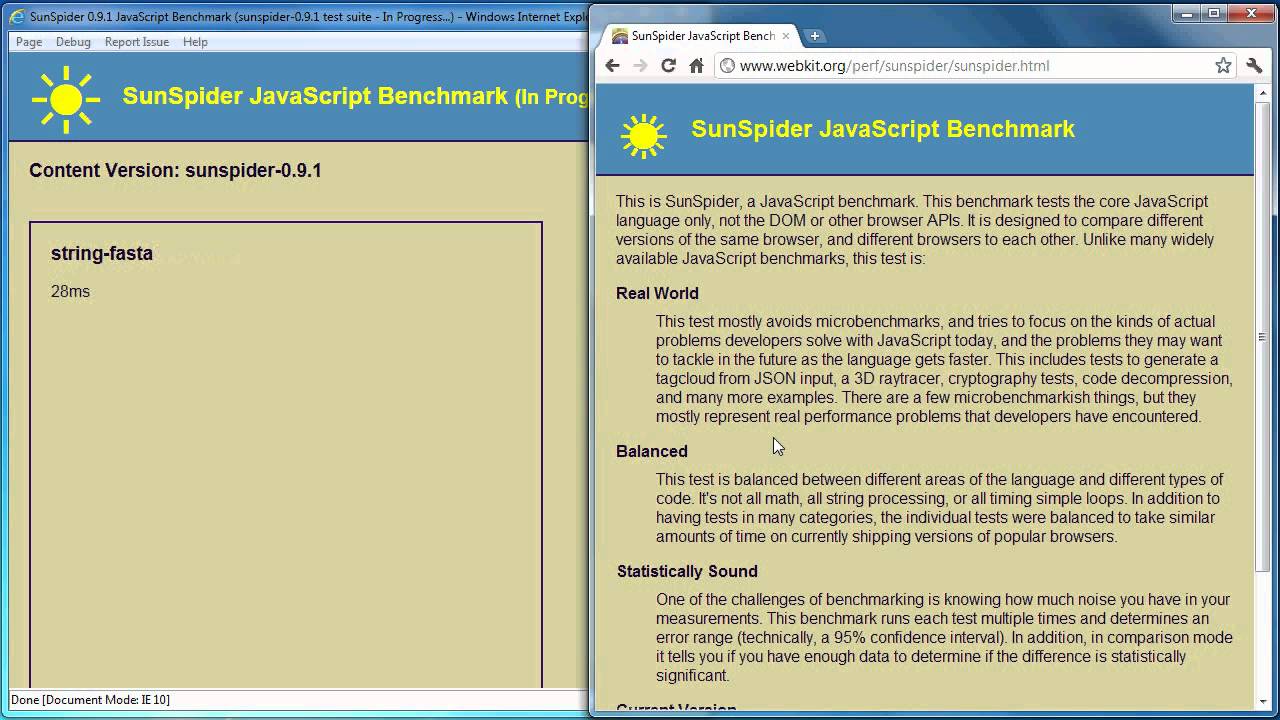This screenshot has width=1280, height=720.
Task: Minimize the Chrome window
Action: click(1187, 13)
